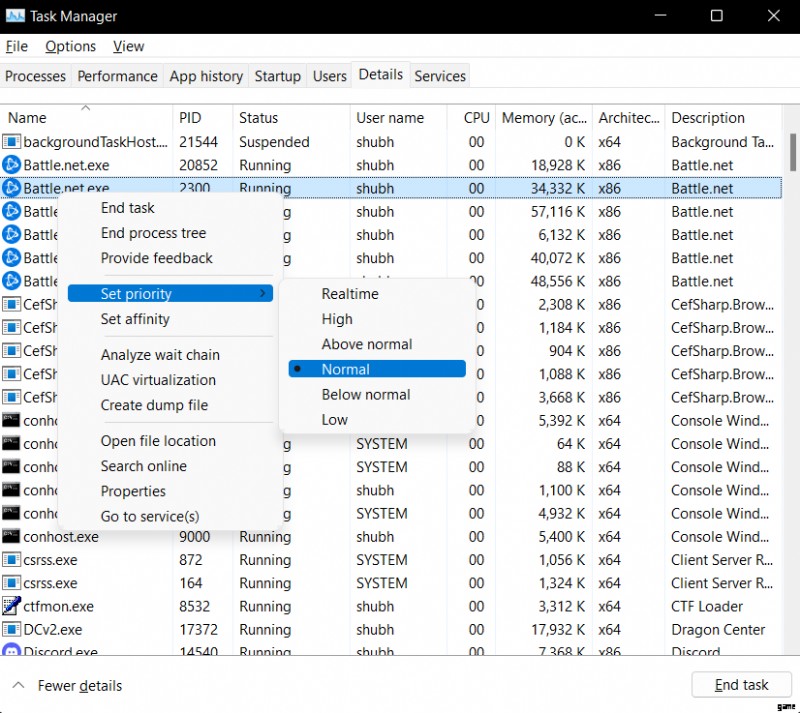Viewport: 800px width, 713px height.
Task: Select Create dump file
Action: (170, 405)
